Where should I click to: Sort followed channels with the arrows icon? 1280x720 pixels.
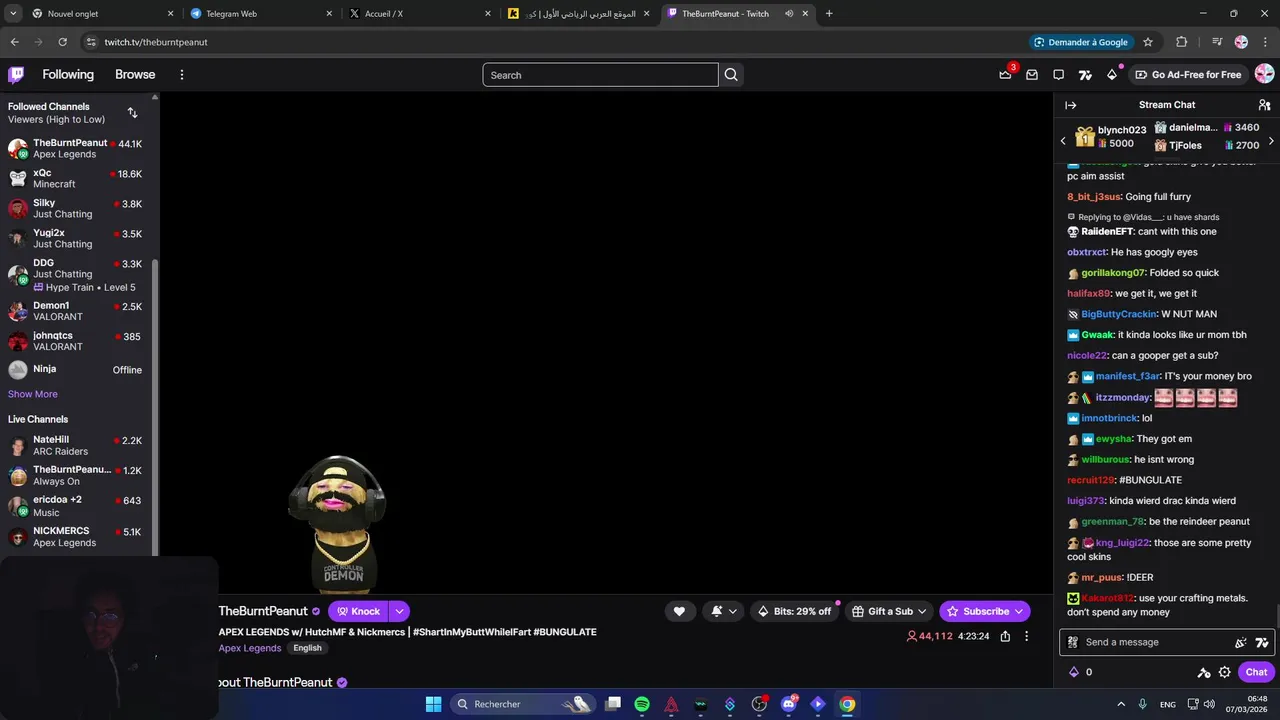[x=132, y=112]
